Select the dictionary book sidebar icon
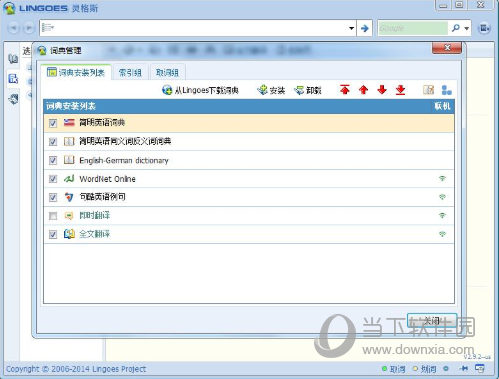 [x=13, y=59]
